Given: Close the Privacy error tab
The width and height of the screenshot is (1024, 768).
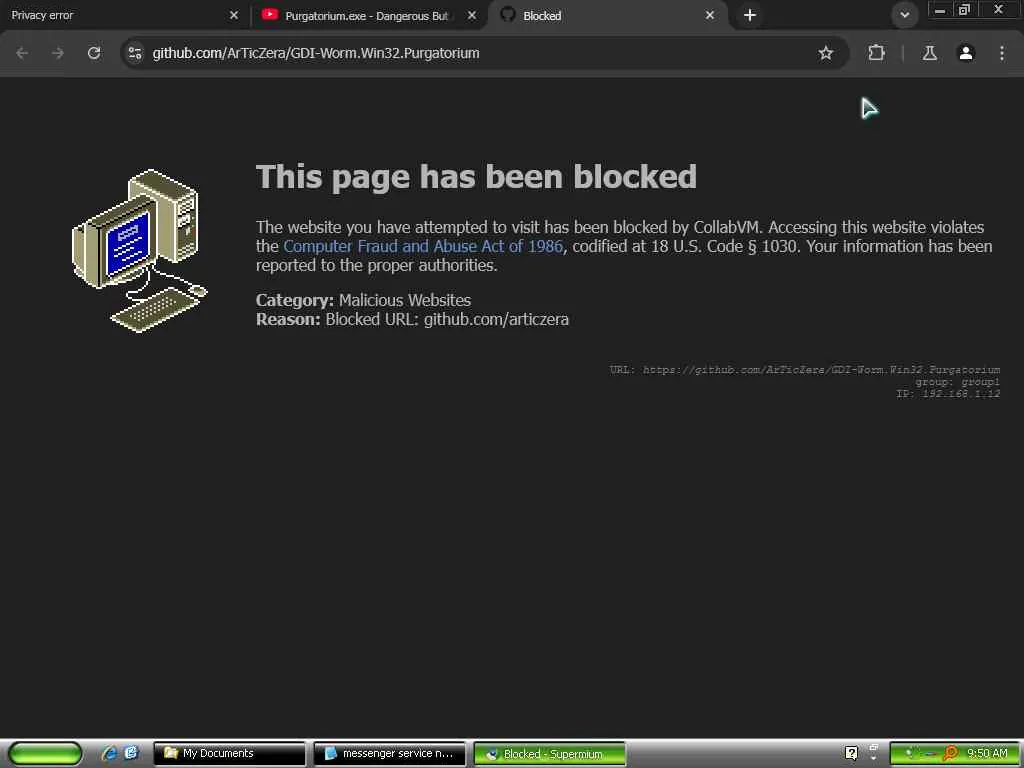Looking at the screenshot, I should [234, 15].
